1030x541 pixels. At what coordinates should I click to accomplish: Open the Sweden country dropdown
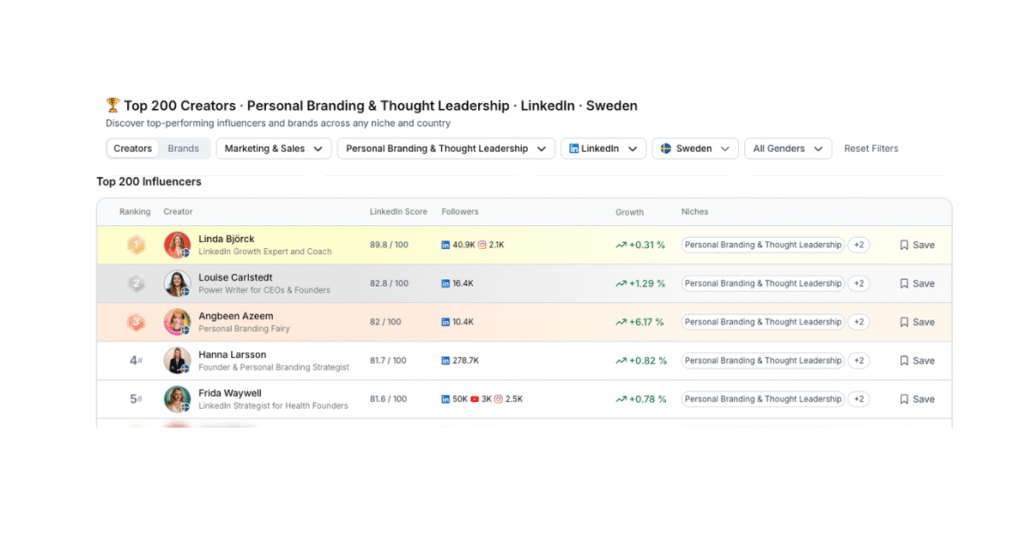(x=695, y=148)
